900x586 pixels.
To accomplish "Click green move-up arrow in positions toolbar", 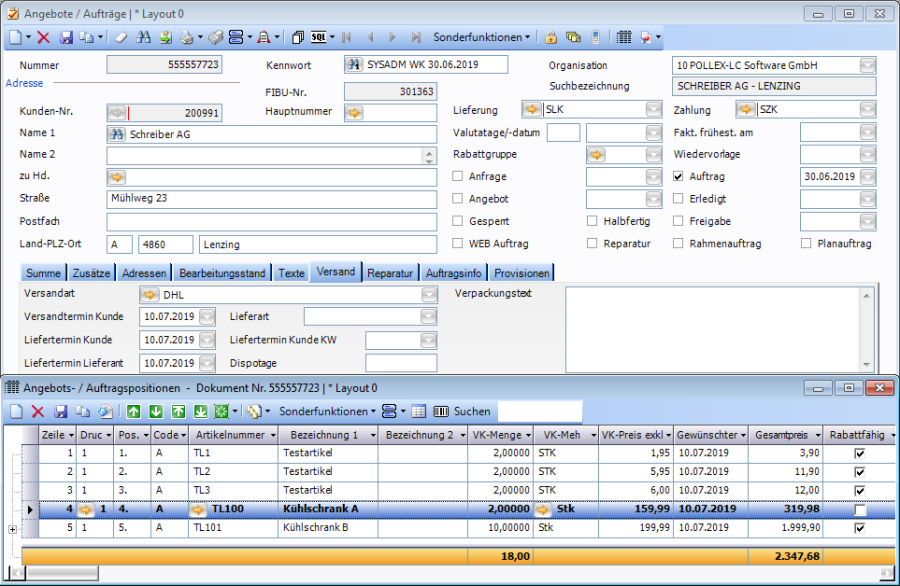I will point(134,411).
